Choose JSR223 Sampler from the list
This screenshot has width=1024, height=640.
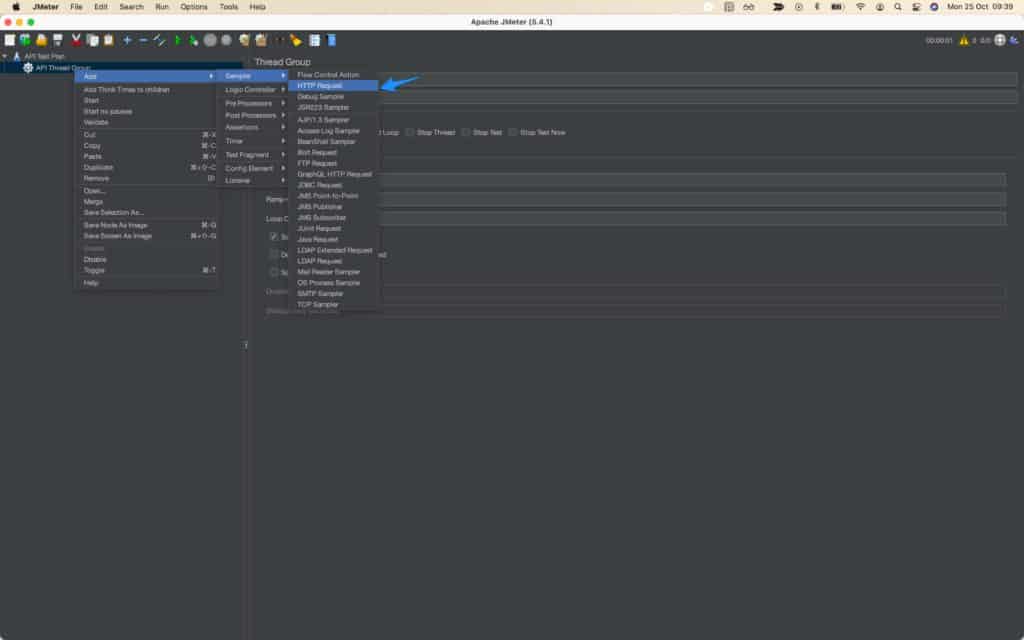333,107
